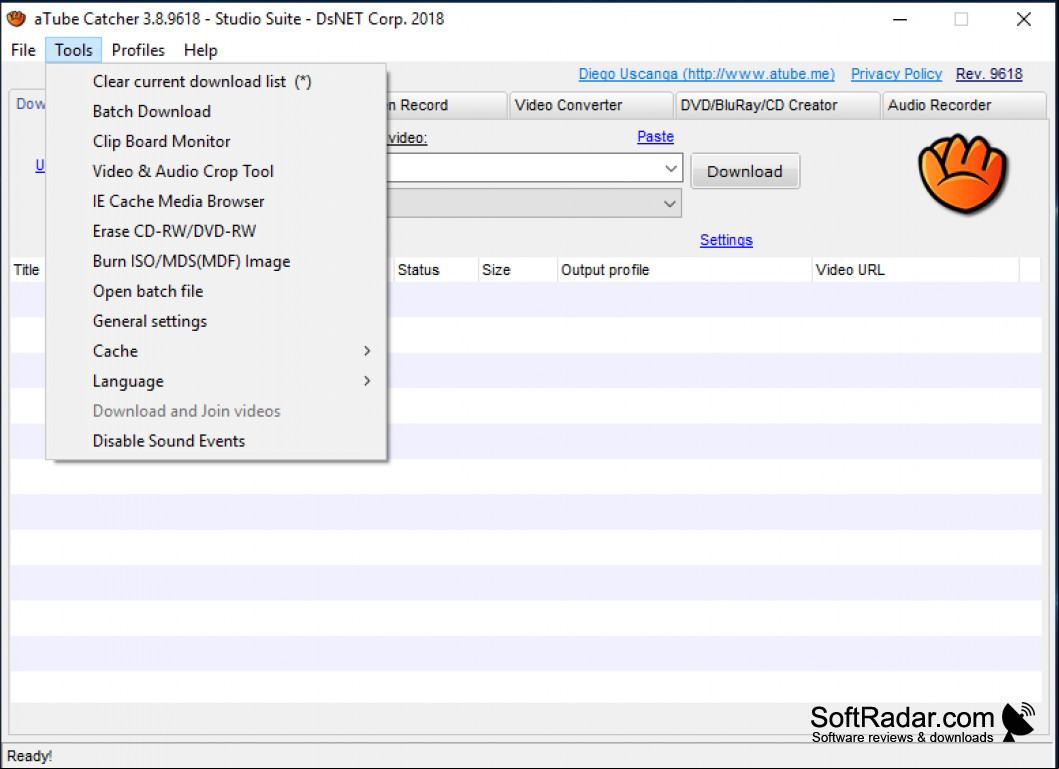
Task: Select Open batch file
Action: pyautogui.click(x=216, y=291)
